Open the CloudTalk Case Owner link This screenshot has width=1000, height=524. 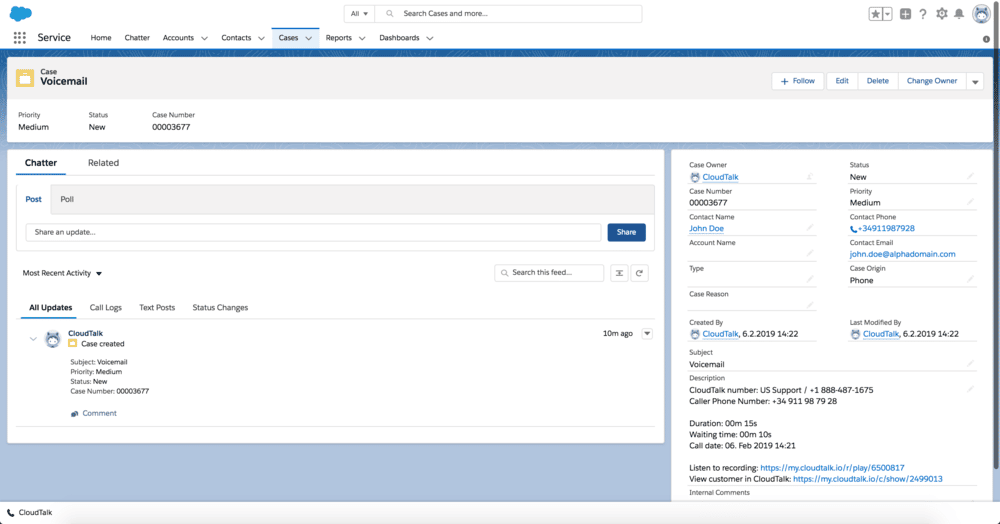720,177
